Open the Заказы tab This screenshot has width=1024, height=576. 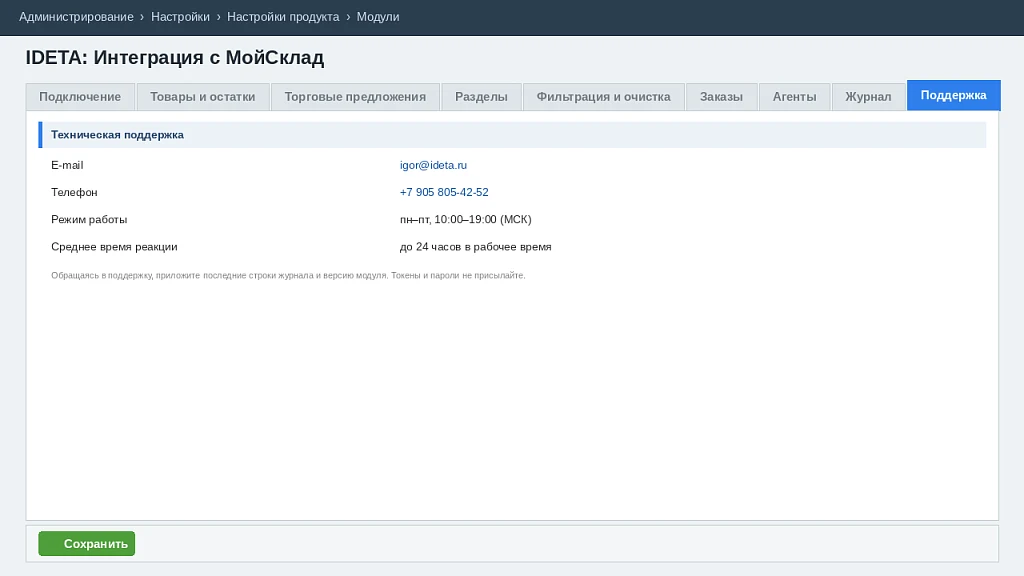coord(722,97)
